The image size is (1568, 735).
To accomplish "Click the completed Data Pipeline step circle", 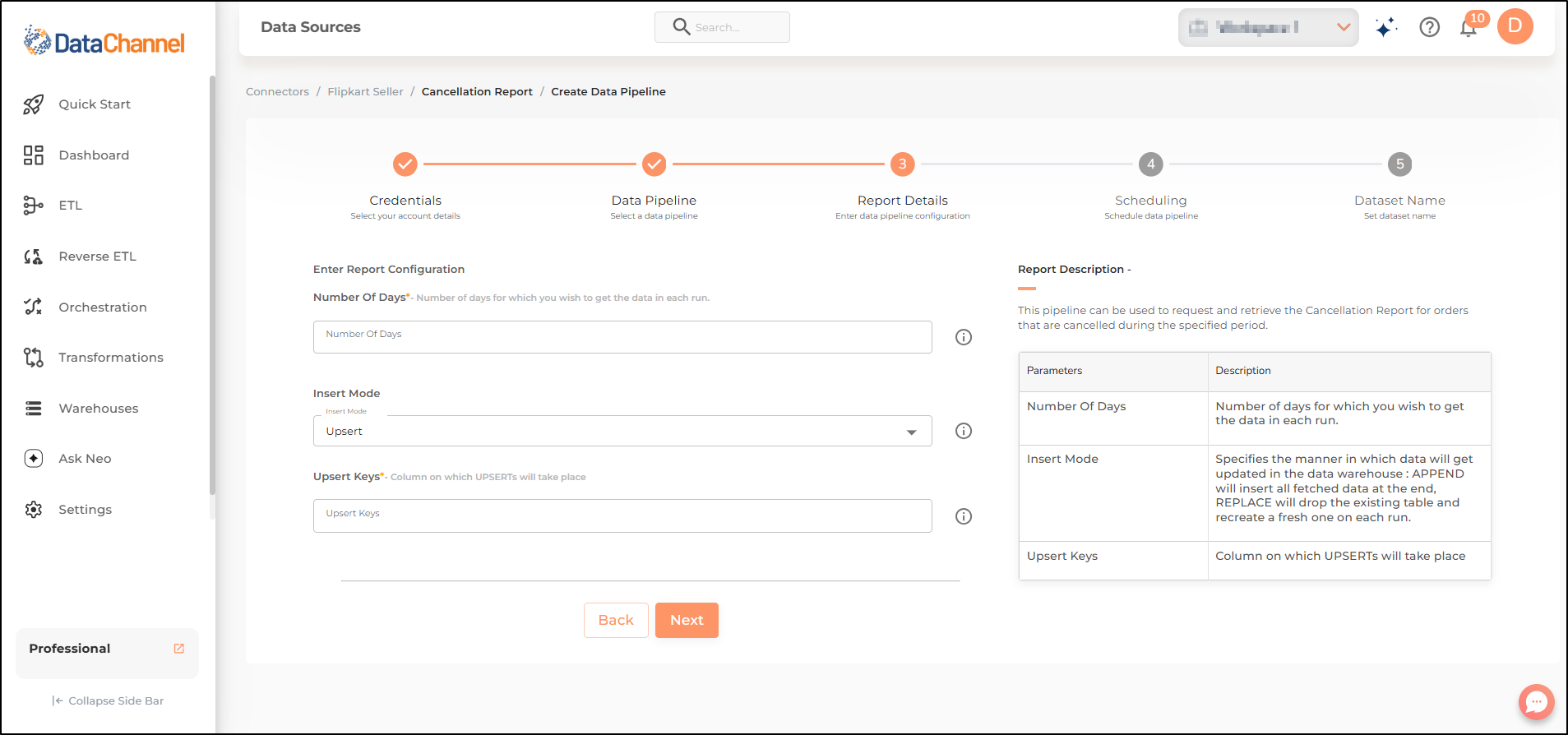I will [x=654, y=164].
